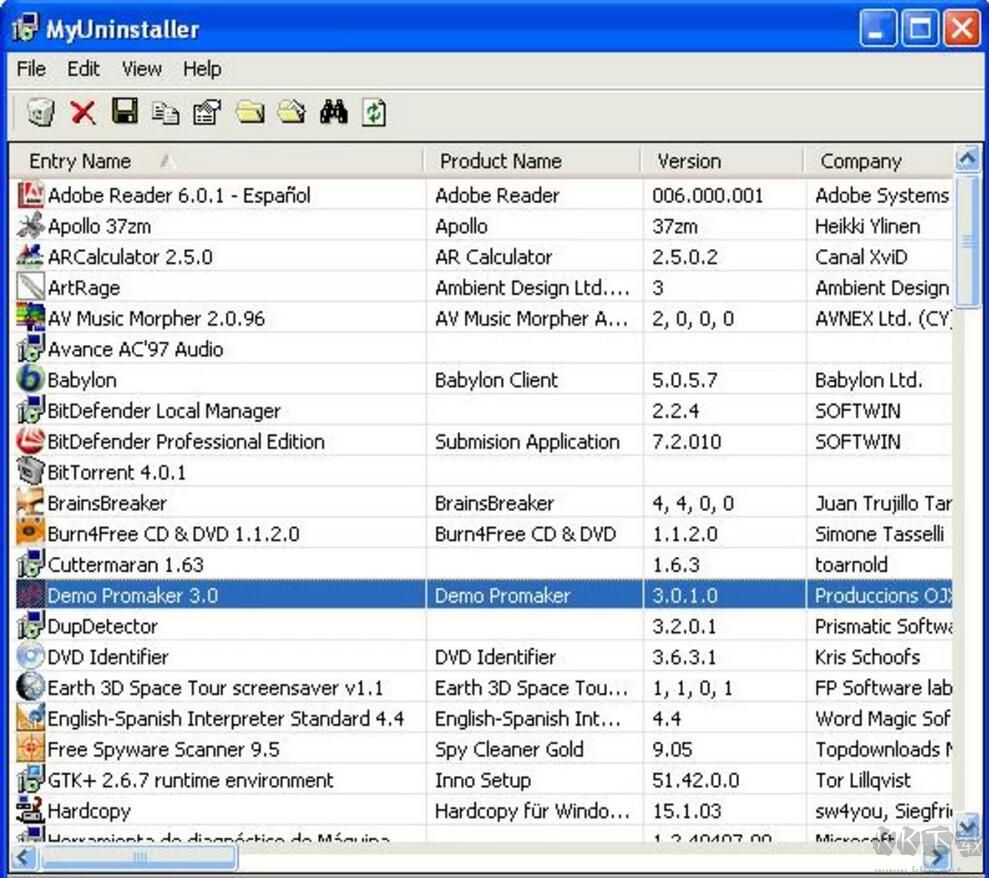The height and width of the screenshot is (878, 989).
Task: Click the floppy disk save icon
Action: click(x=125, y=112)
